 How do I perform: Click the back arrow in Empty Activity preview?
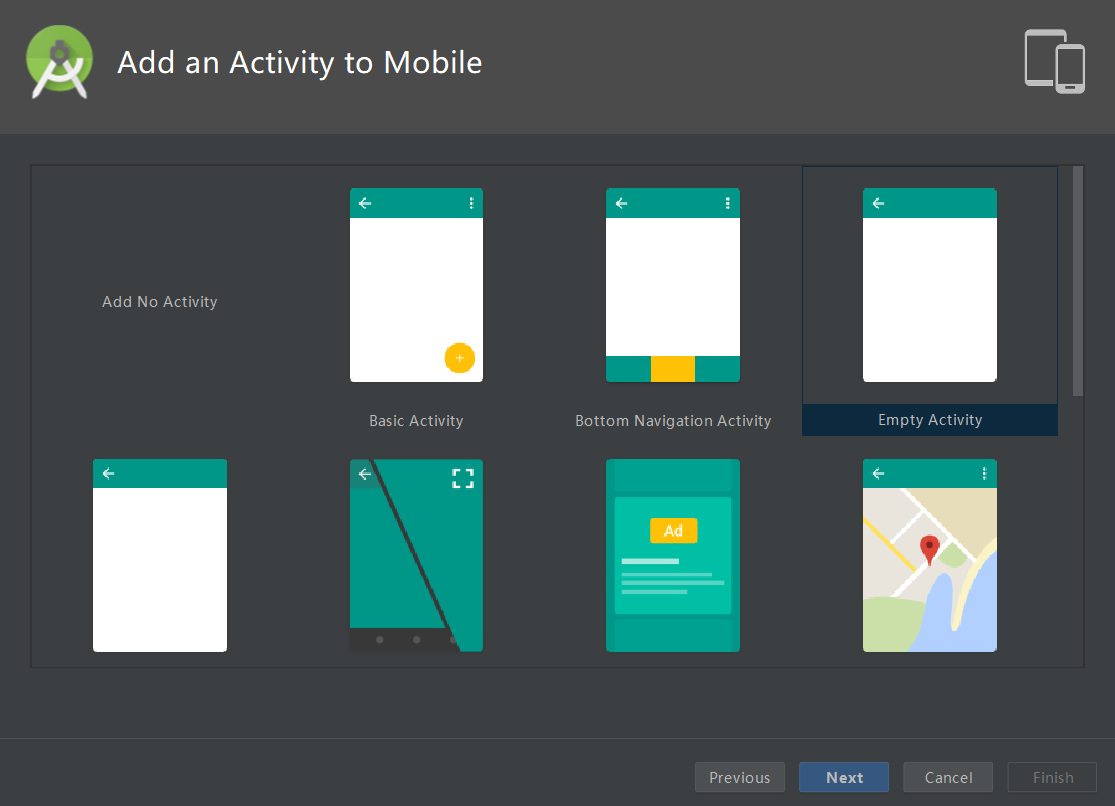point(878,203)
